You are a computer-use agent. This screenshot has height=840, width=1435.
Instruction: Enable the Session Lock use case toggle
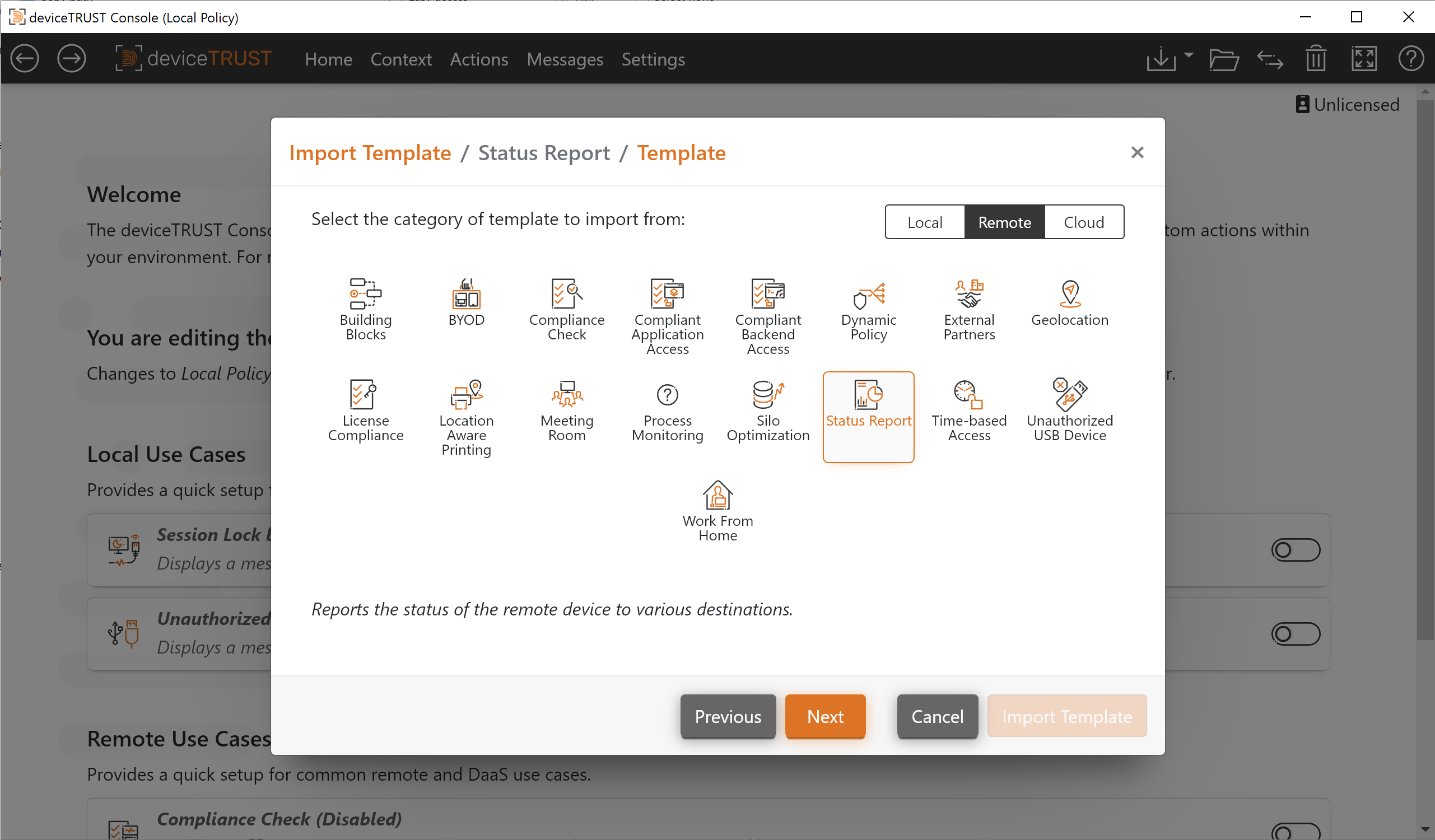1296,549
